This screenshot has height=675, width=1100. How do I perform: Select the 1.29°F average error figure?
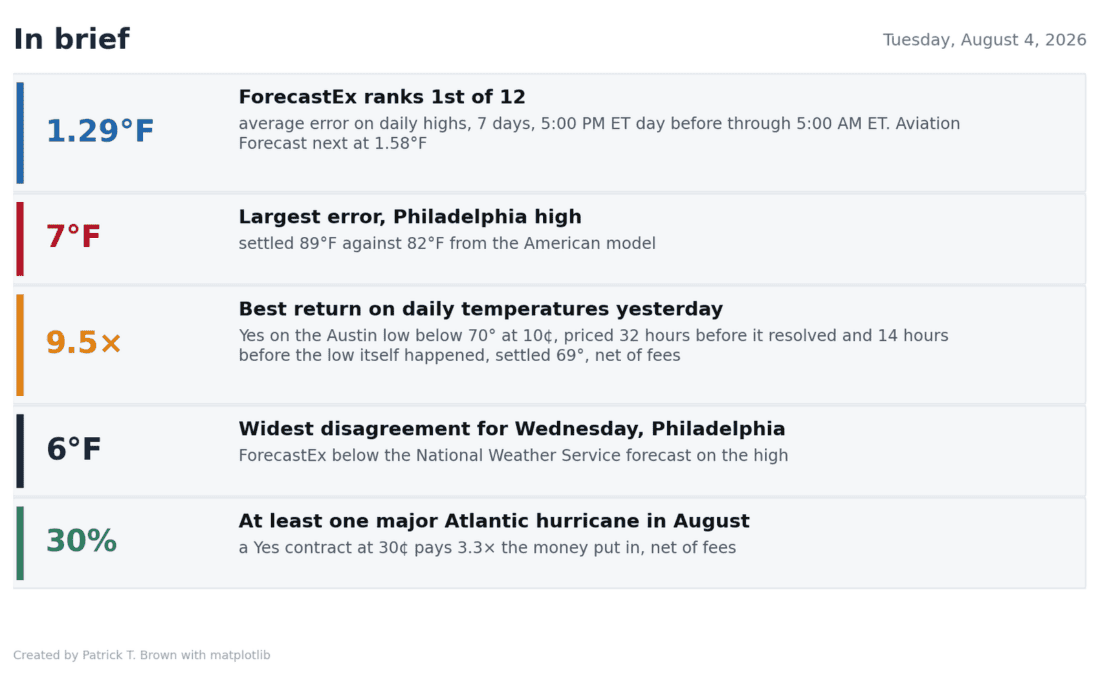[x=100, y=131]
